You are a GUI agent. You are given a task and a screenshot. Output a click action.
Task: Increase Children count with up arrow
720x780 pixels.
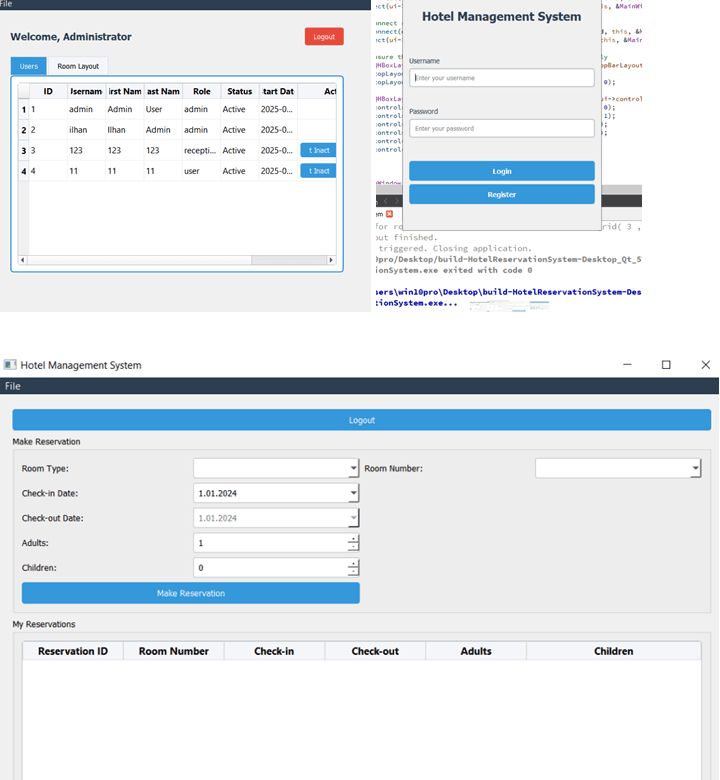click(353, 564)
